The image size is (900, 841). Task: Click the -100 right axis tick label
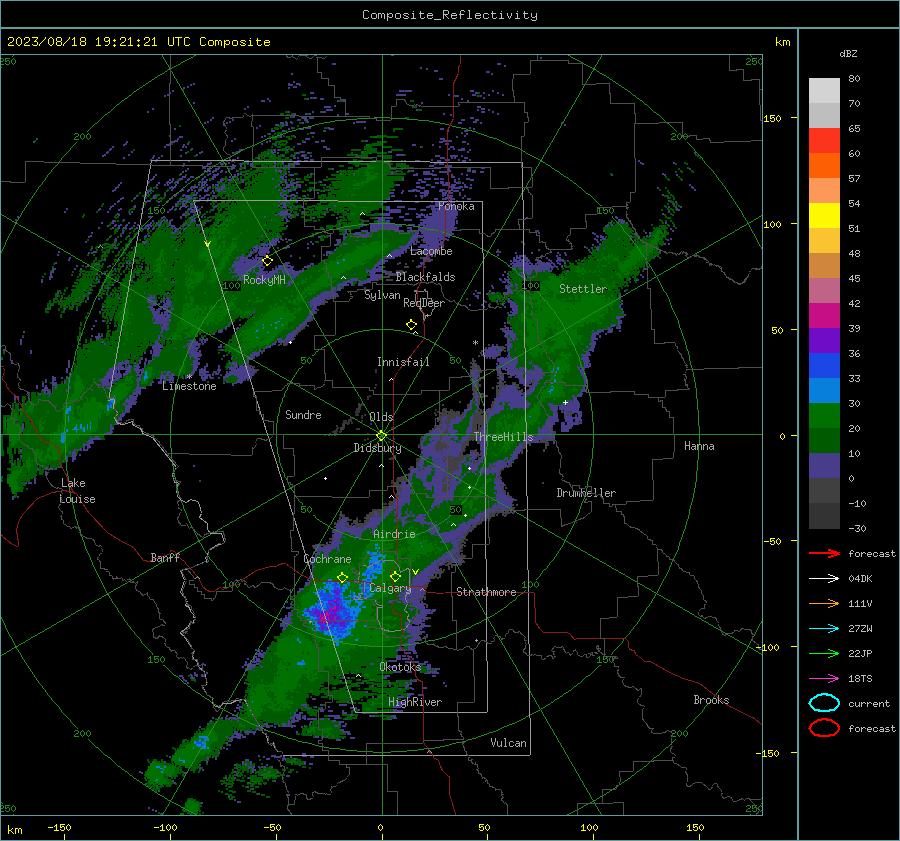point(767,647)
